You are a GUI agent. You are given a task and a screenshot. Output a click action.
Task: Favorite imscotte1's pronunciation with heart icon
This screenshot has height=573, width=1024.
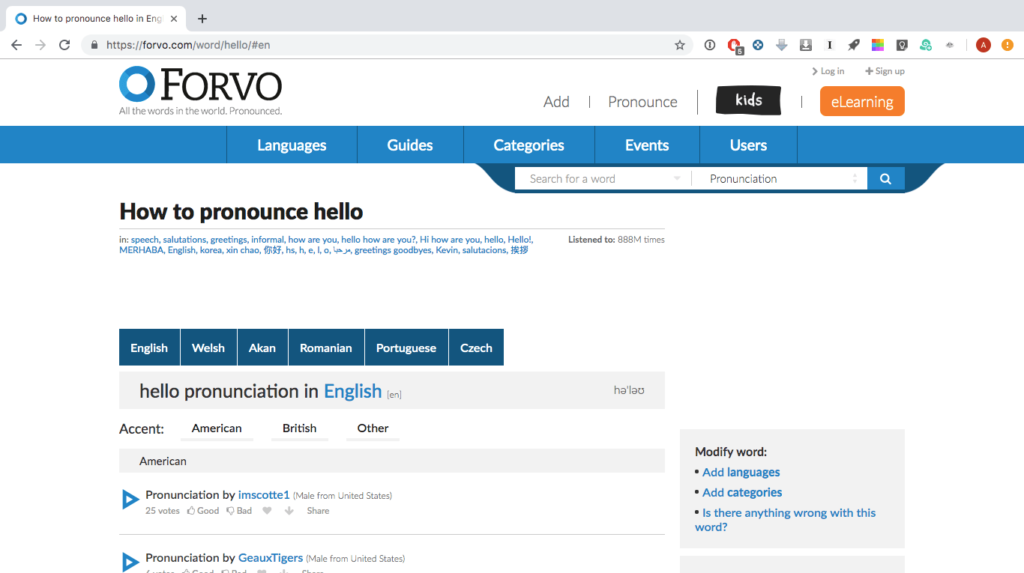[x=267, y=511]
